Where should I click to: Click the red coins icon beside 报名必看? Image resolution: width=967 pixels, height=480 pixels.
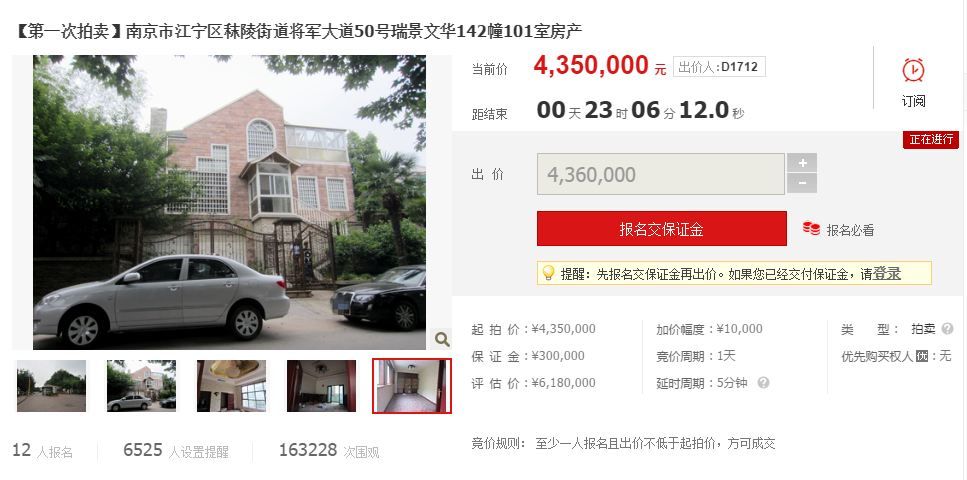[x=811, y=229]
